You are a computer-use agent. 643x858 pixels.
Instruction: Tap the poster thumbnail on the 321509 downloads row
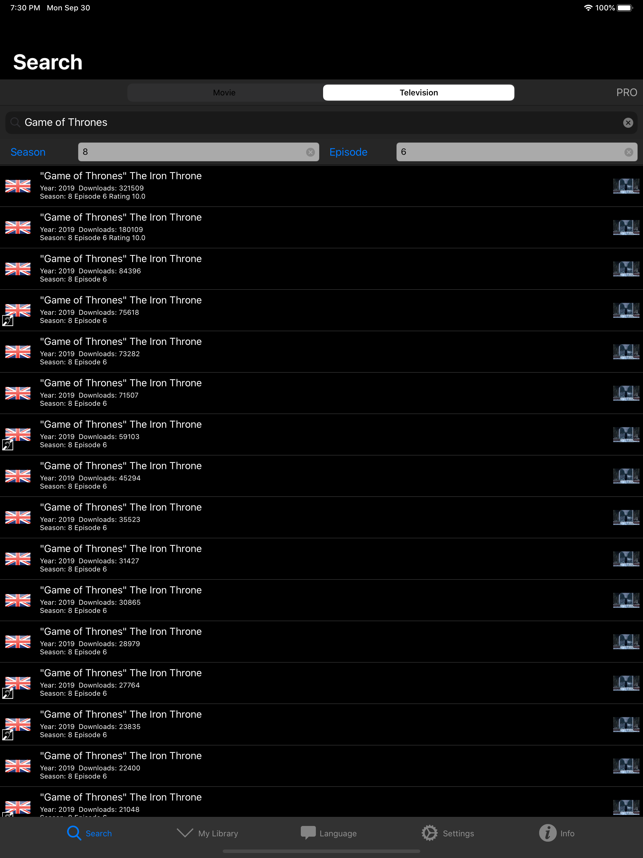[626, 186]
